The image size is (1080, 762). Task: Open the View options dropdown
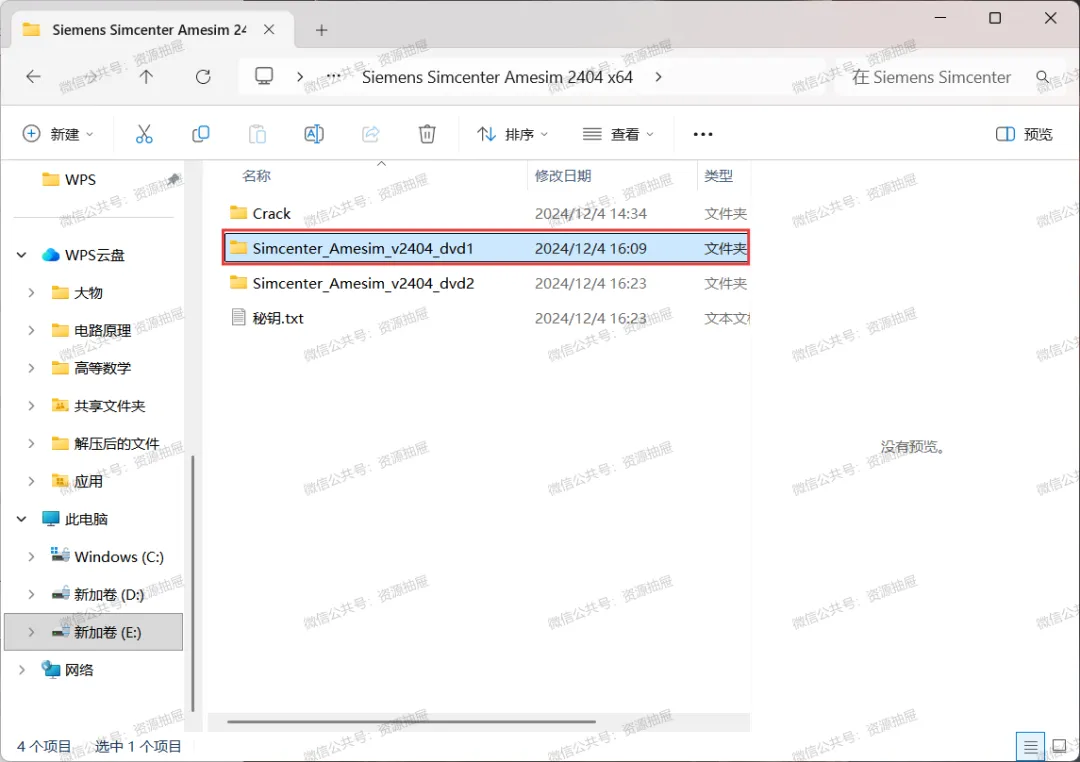click(618, 134)
